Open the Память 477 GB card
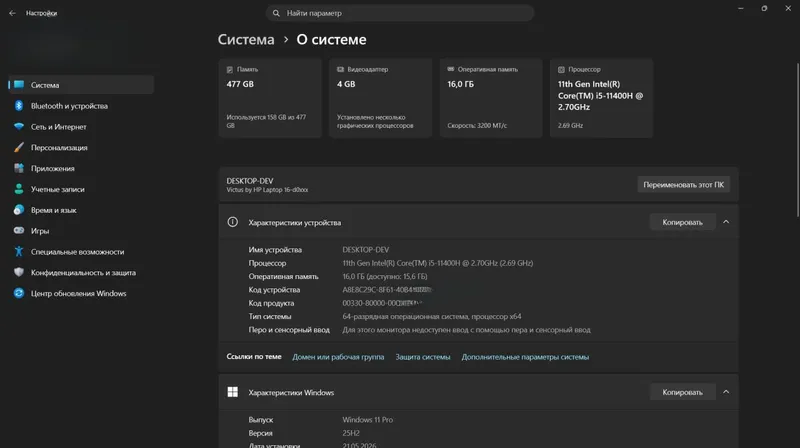The image size is (800, 448). click(270, 98)
